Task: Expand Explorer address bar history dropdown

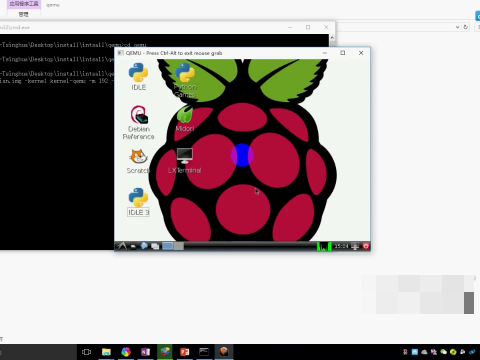Action: (457, 27)
